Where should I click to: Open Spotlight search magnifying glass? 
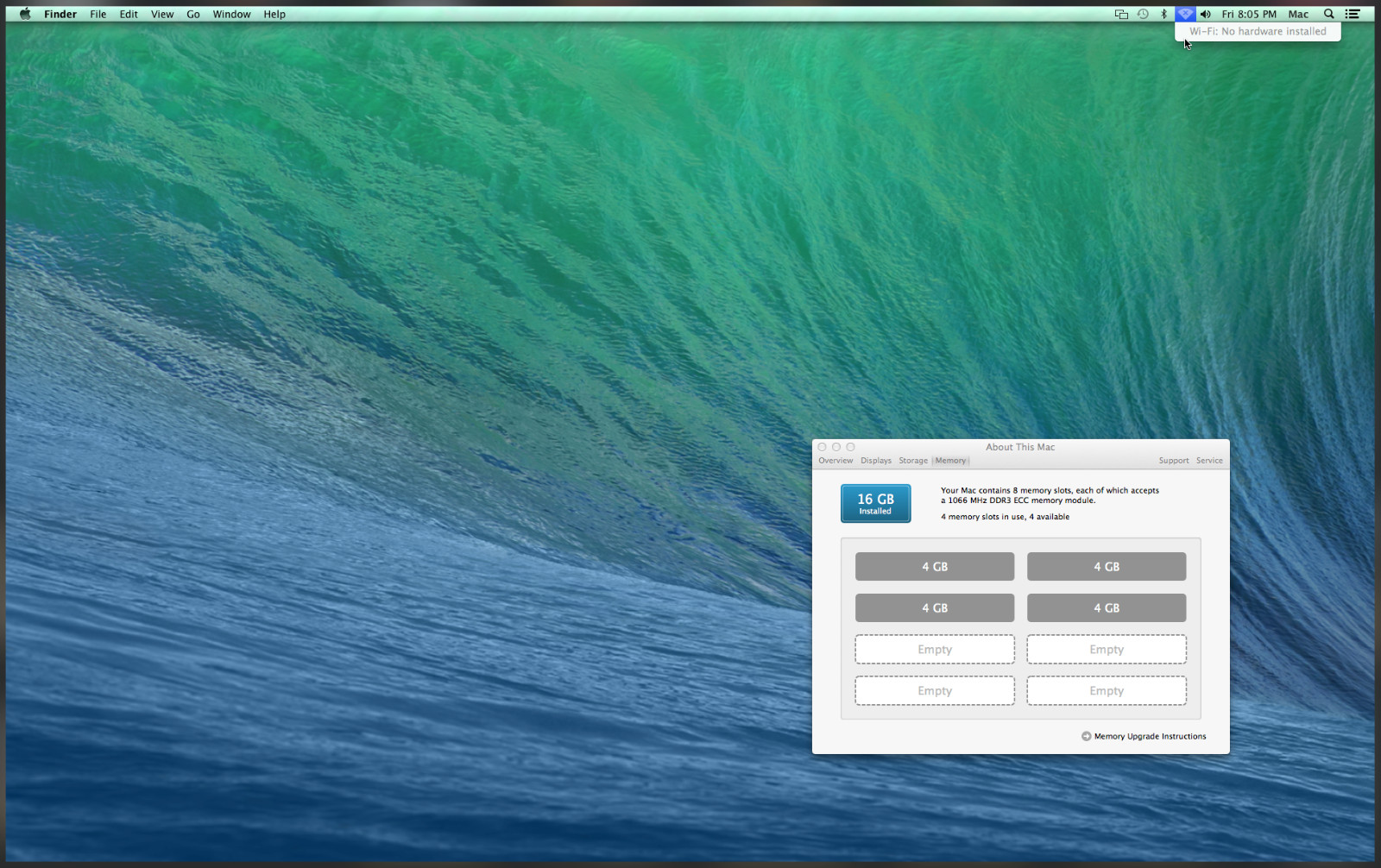[x=1329, y=14]
